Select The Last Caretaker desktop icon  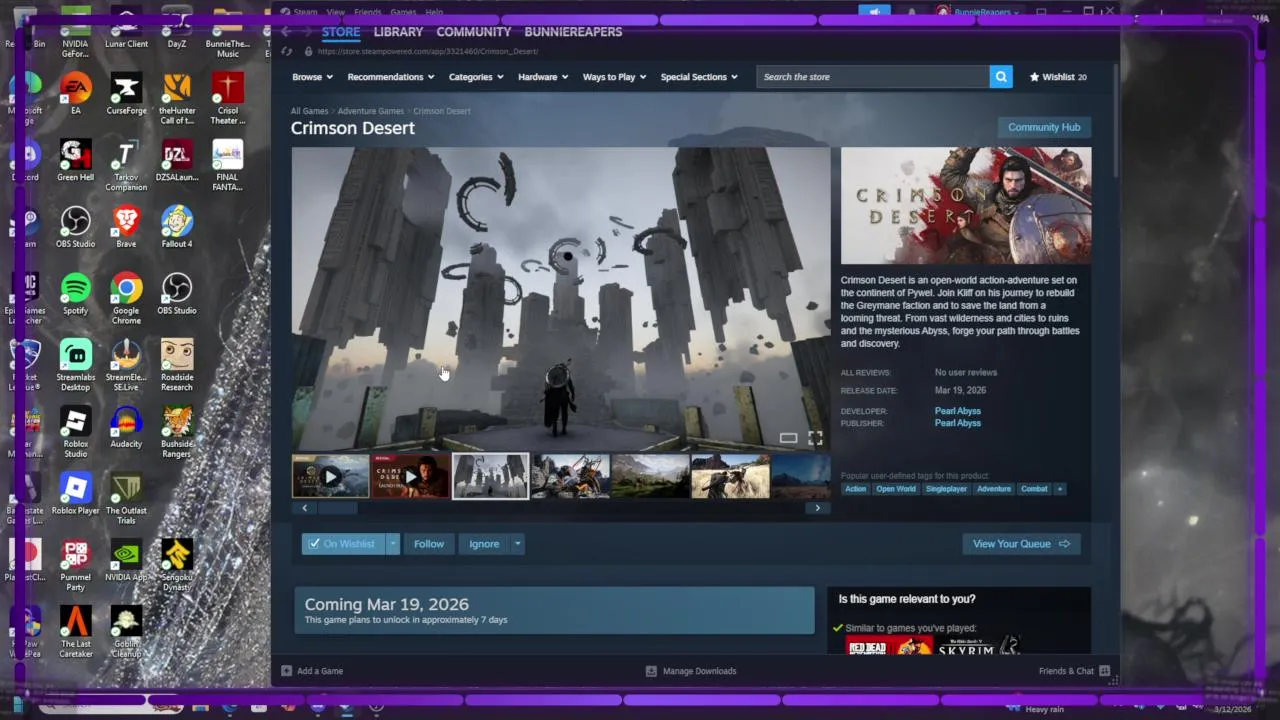point(75,632)
